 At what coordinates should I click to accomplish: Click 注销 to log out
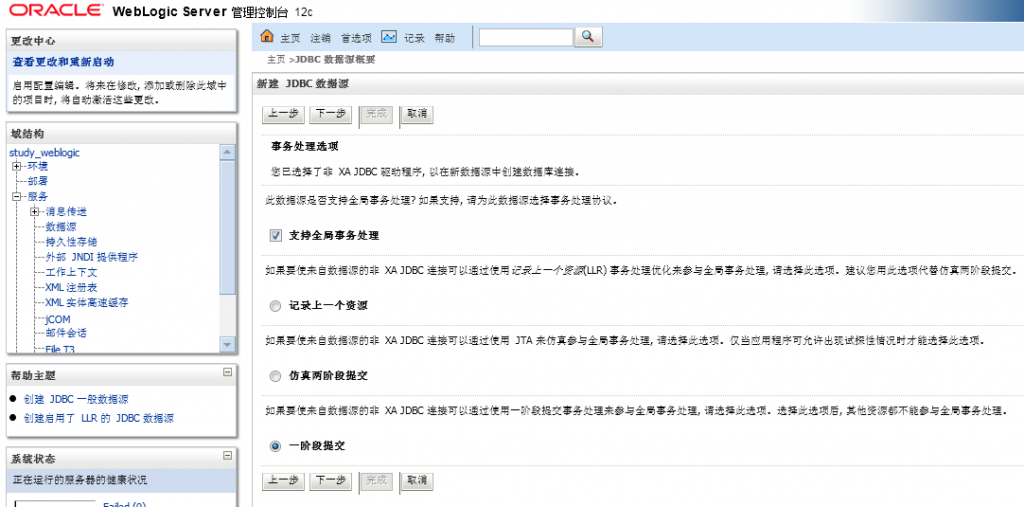320,38
